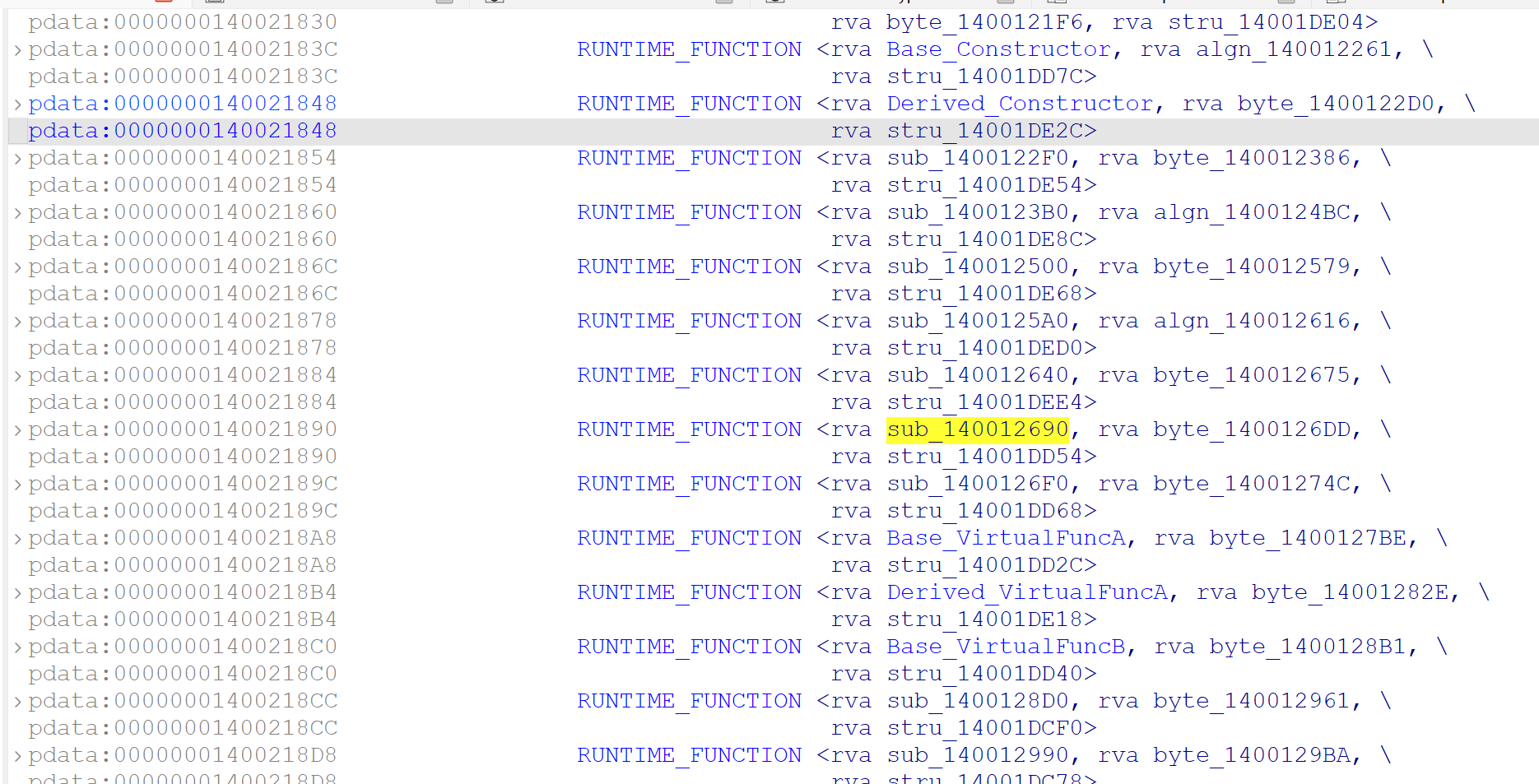Collapse the chevron beside pdata:0000000140021848
Image resolution: width=1539 pixels, height=784 pixels.
point(18,104)
